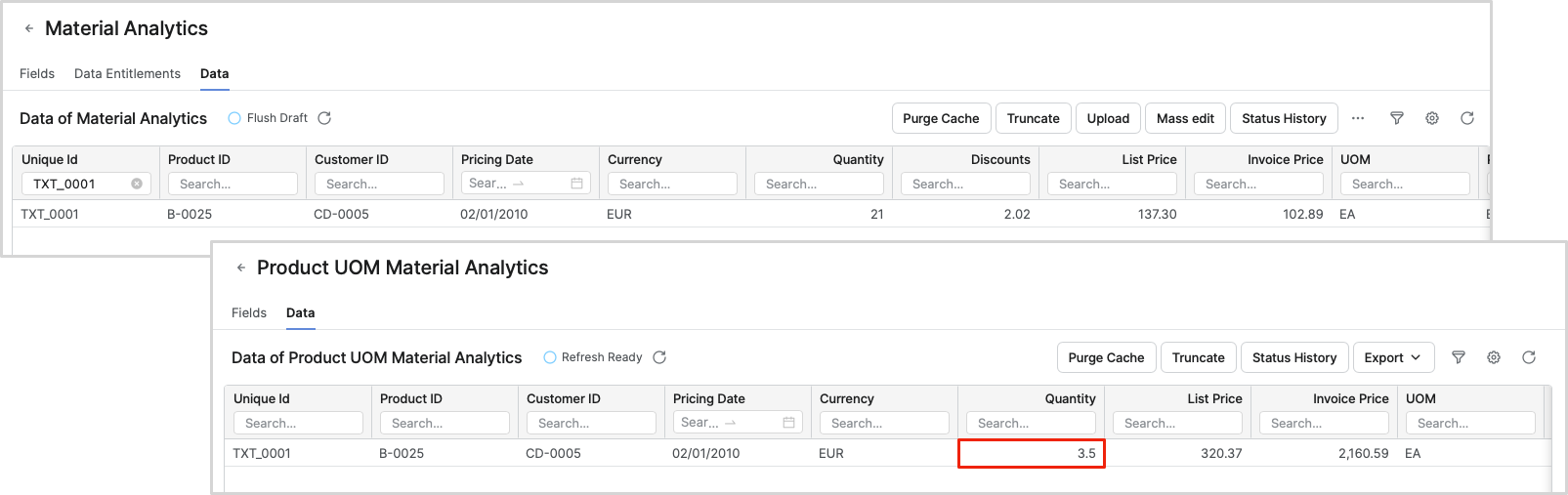
Task: Expand the Export dropdown
Action: (1392, 357)
